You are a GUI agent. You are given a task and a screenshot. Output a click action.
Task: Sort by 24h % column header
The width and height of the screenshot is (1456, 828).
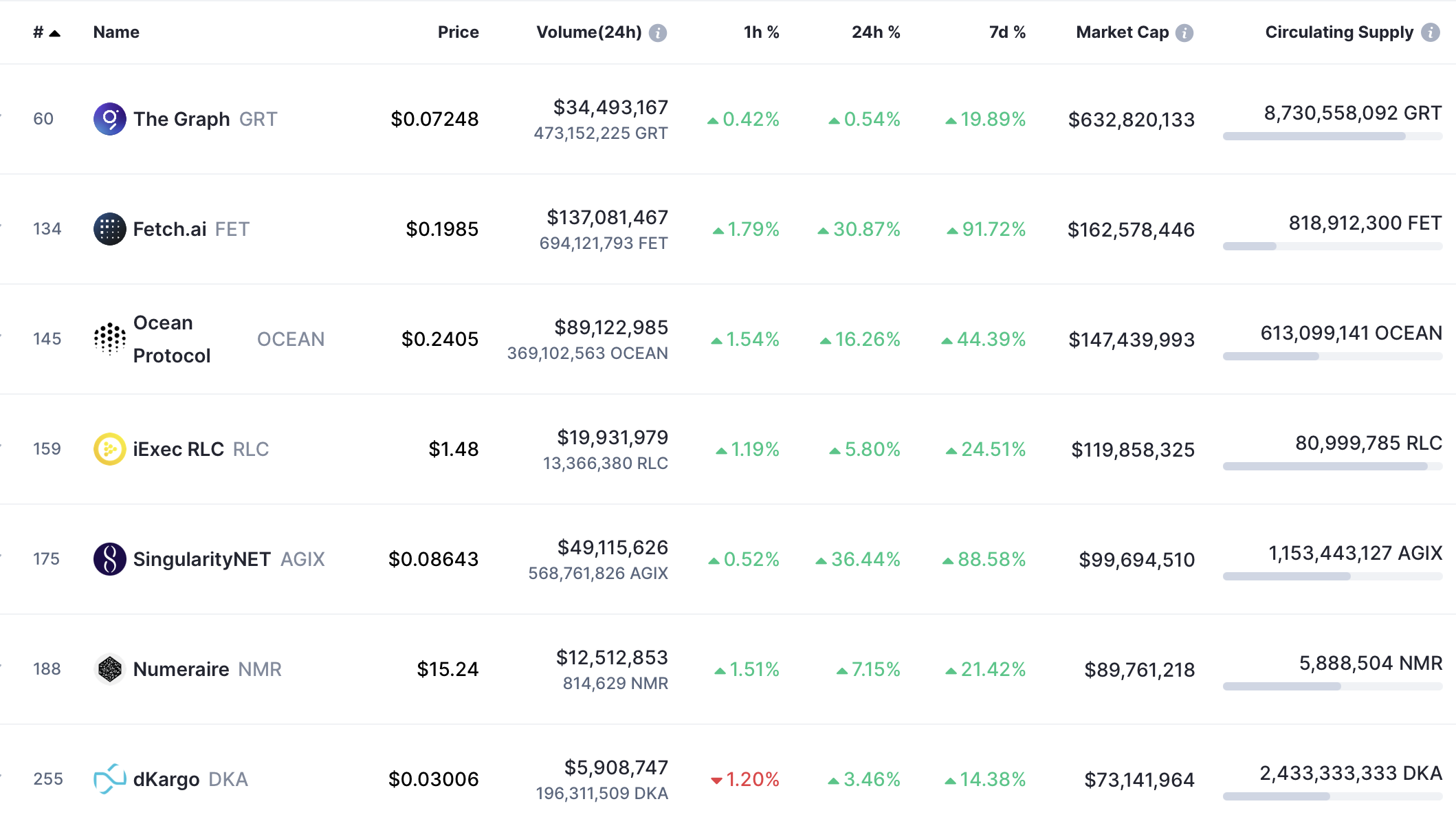875,32
